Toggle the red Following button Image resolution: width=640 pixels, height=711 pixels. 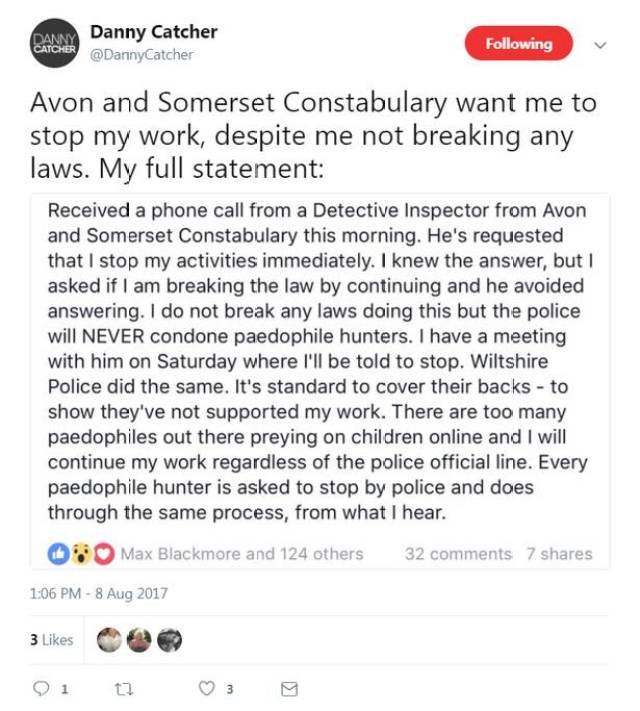tap(519, 44)
